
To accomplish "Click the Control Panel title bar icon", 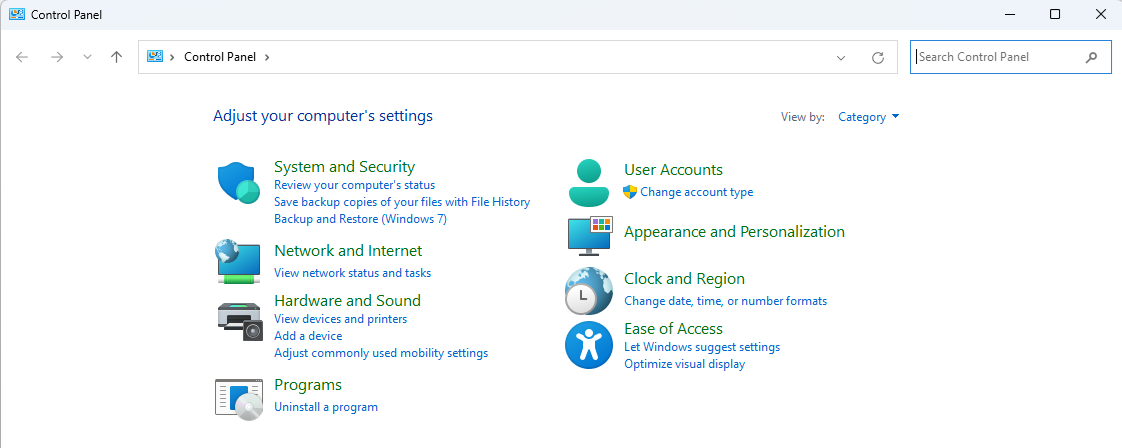I will point(17,14).
